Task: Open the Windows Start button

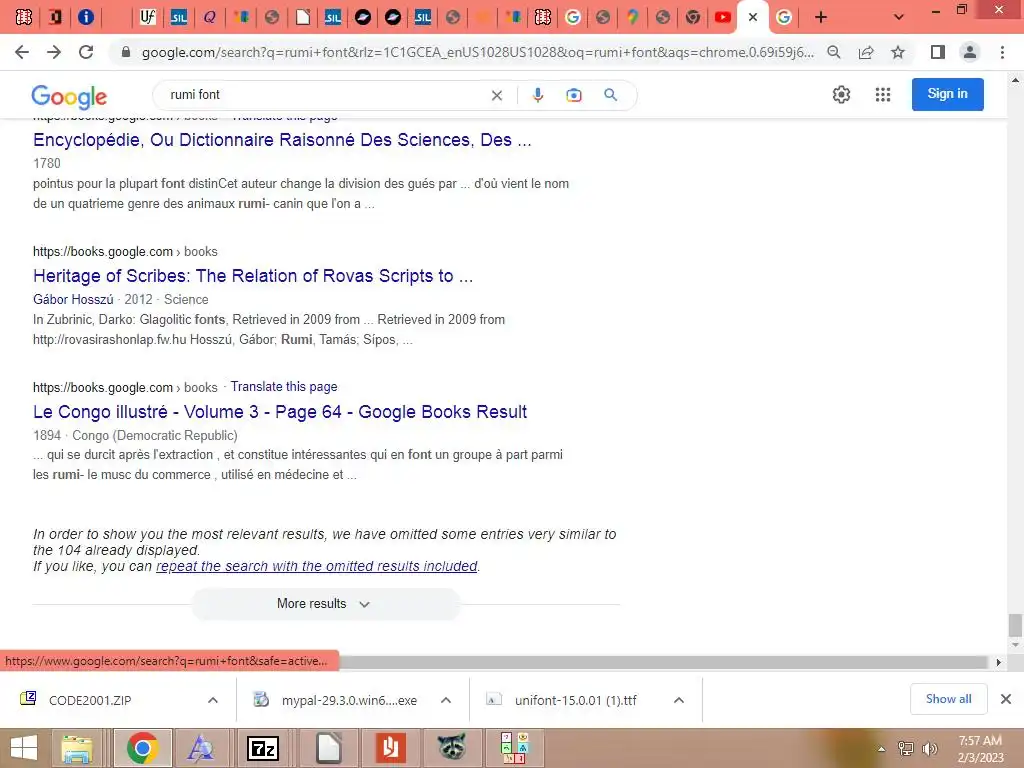Action: point(24,748)
